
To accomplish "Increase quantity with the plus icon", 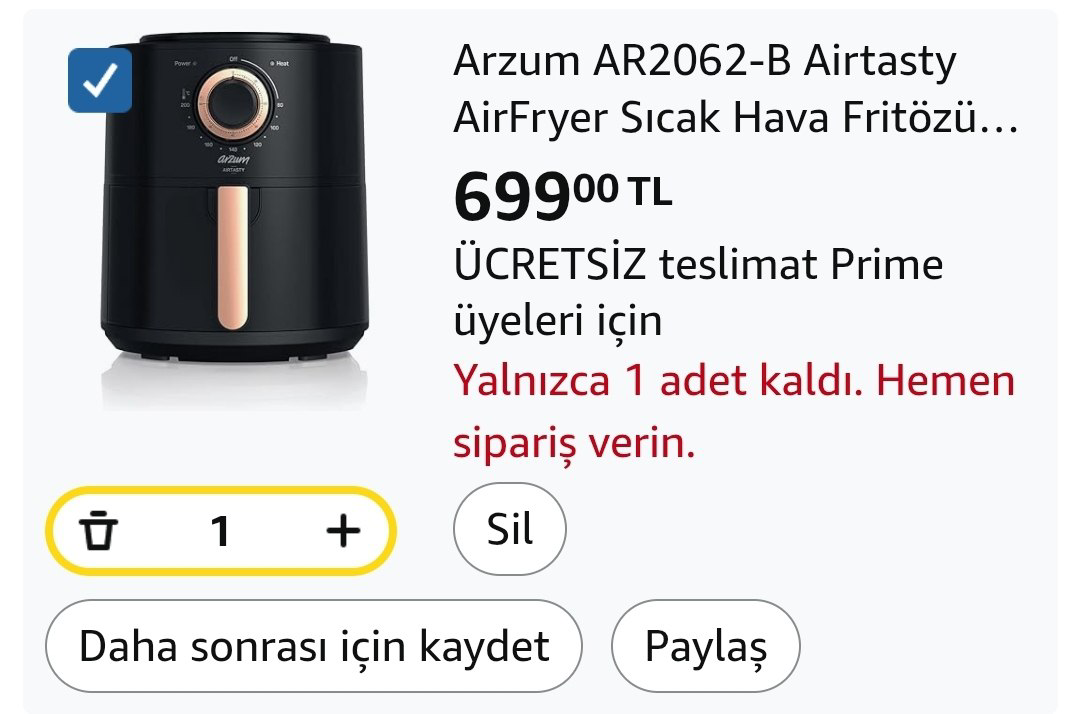I will tap(343, 531).
